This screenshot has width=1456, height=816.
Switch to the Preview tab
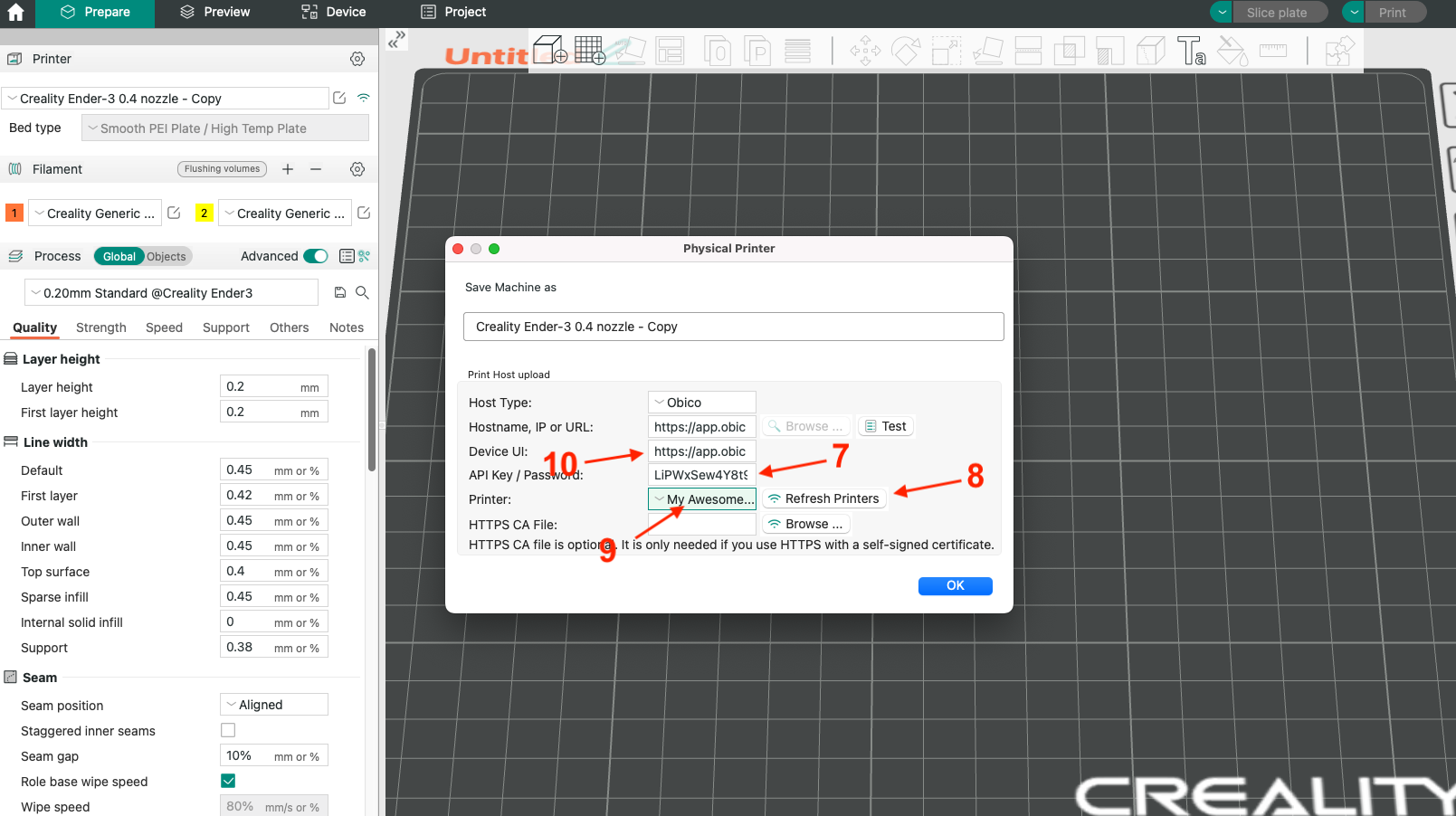[x=214, y=13]
